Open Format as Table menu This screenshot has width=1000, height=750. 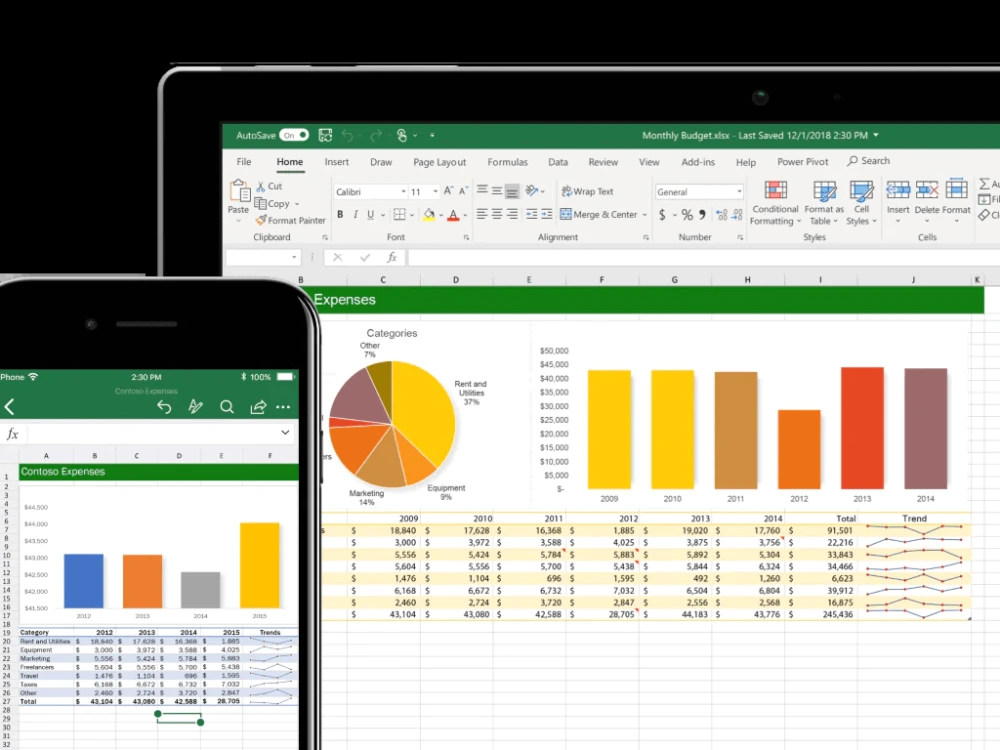pos(824,203)
